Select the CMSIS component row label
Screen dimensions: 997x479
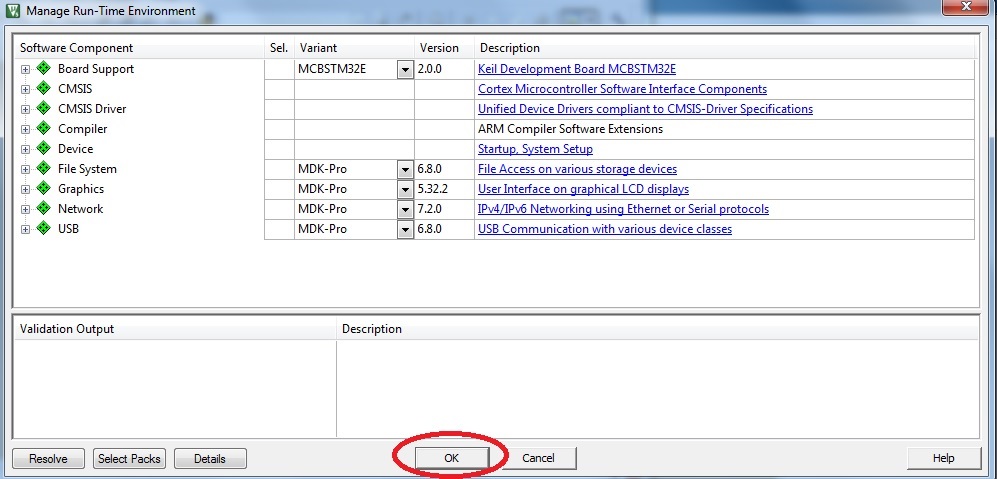coord(74,88)
